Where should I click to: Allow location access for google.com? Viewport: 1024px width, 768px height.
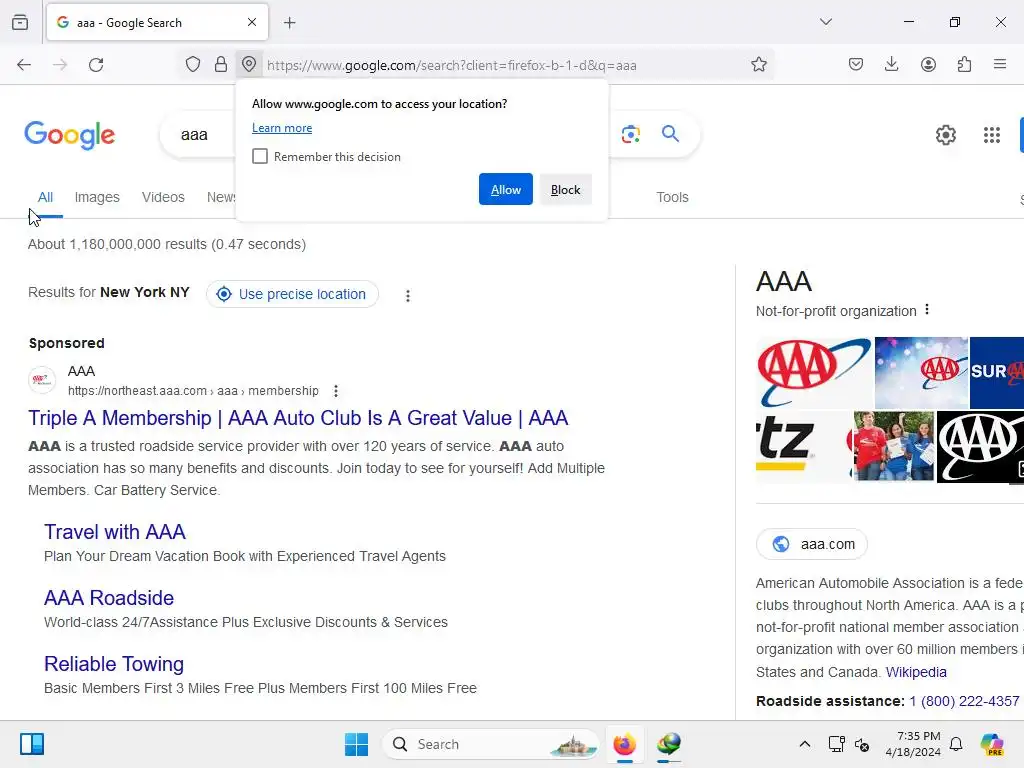click(x=505, y=189)
